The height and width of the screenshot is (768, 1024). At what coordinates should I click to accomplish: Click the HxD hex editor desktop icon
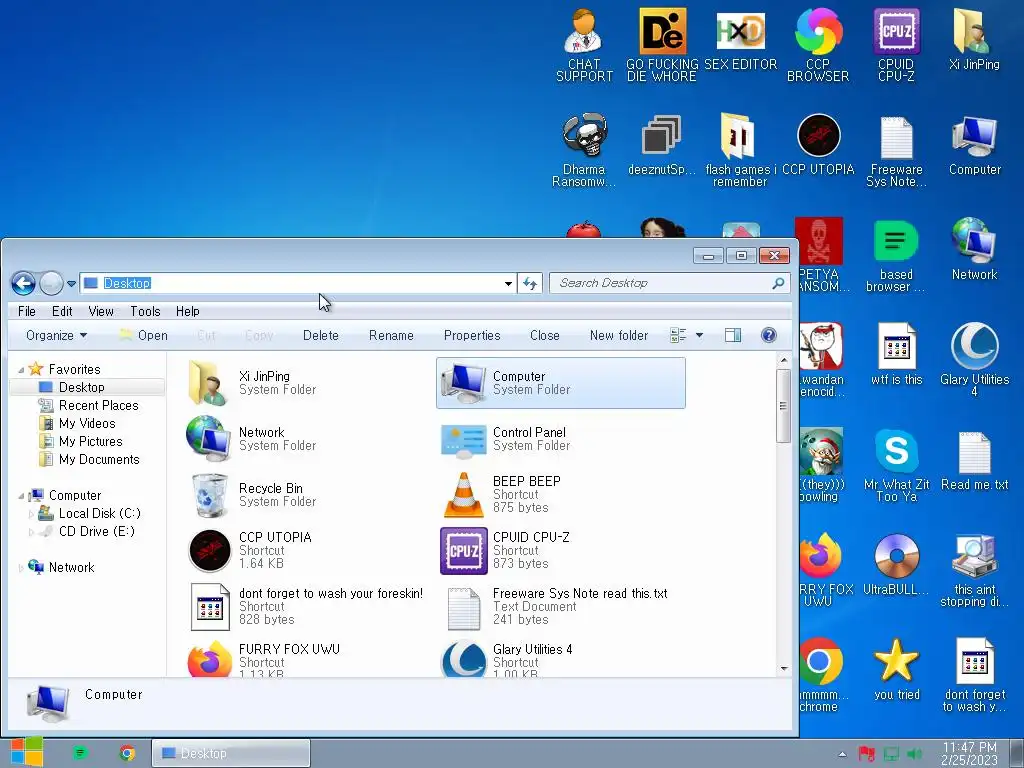[740, 40]
